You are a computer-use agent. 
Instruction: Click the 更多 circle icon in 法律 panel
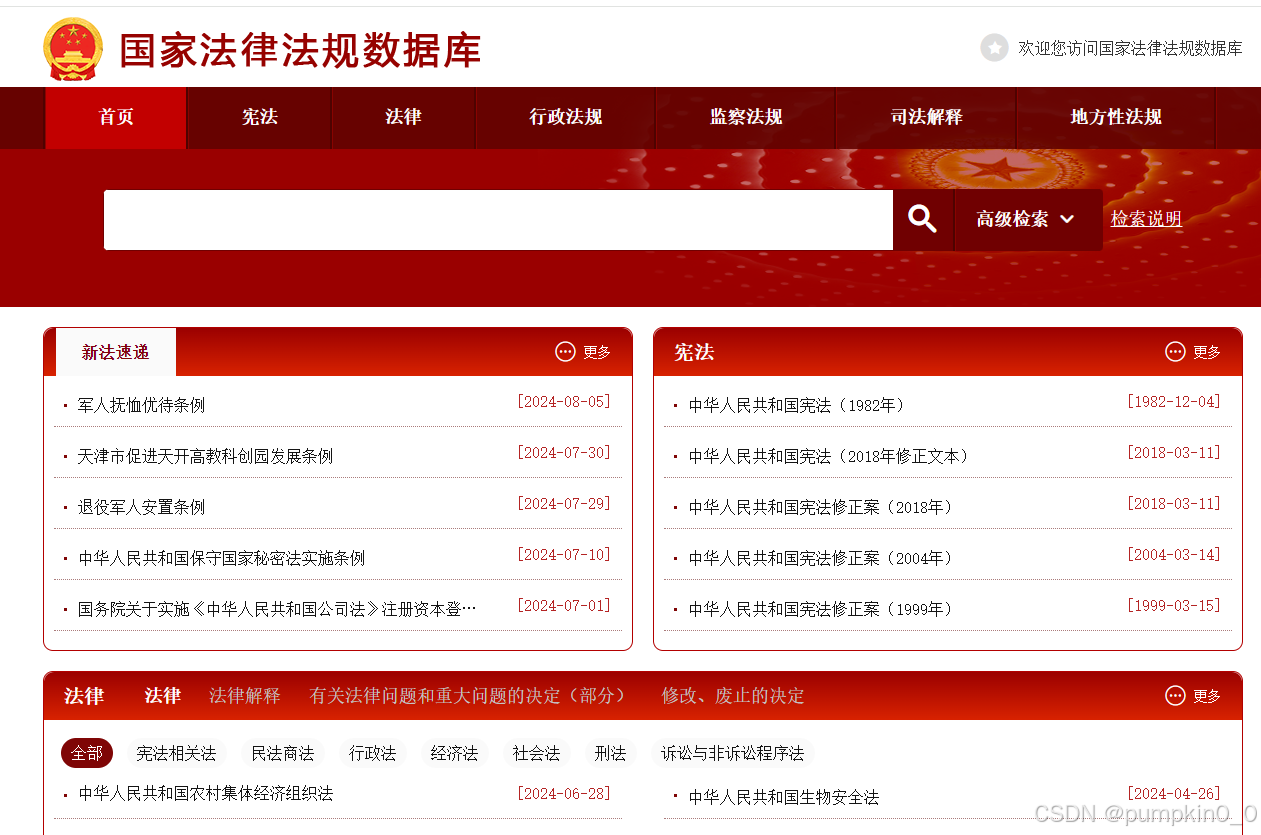click(1175, 695)
